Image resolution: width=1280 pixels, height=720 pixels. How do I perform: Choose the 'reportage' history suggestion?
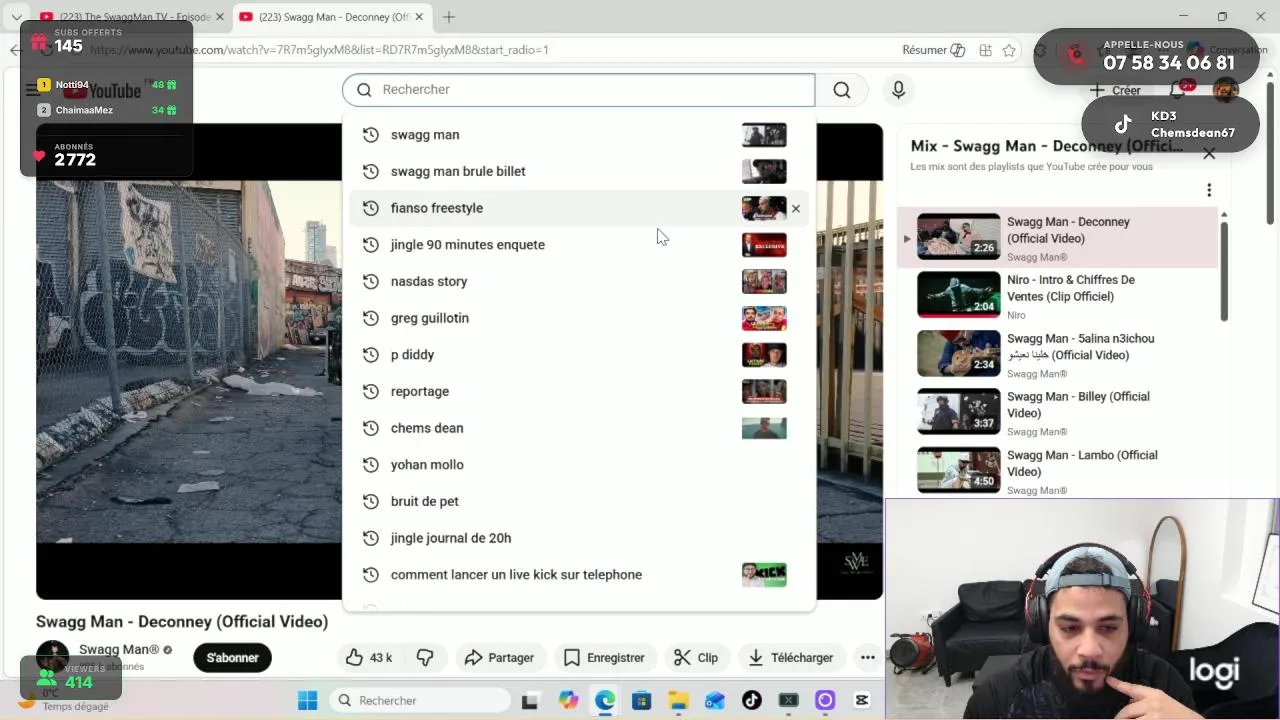pos(578,391)
